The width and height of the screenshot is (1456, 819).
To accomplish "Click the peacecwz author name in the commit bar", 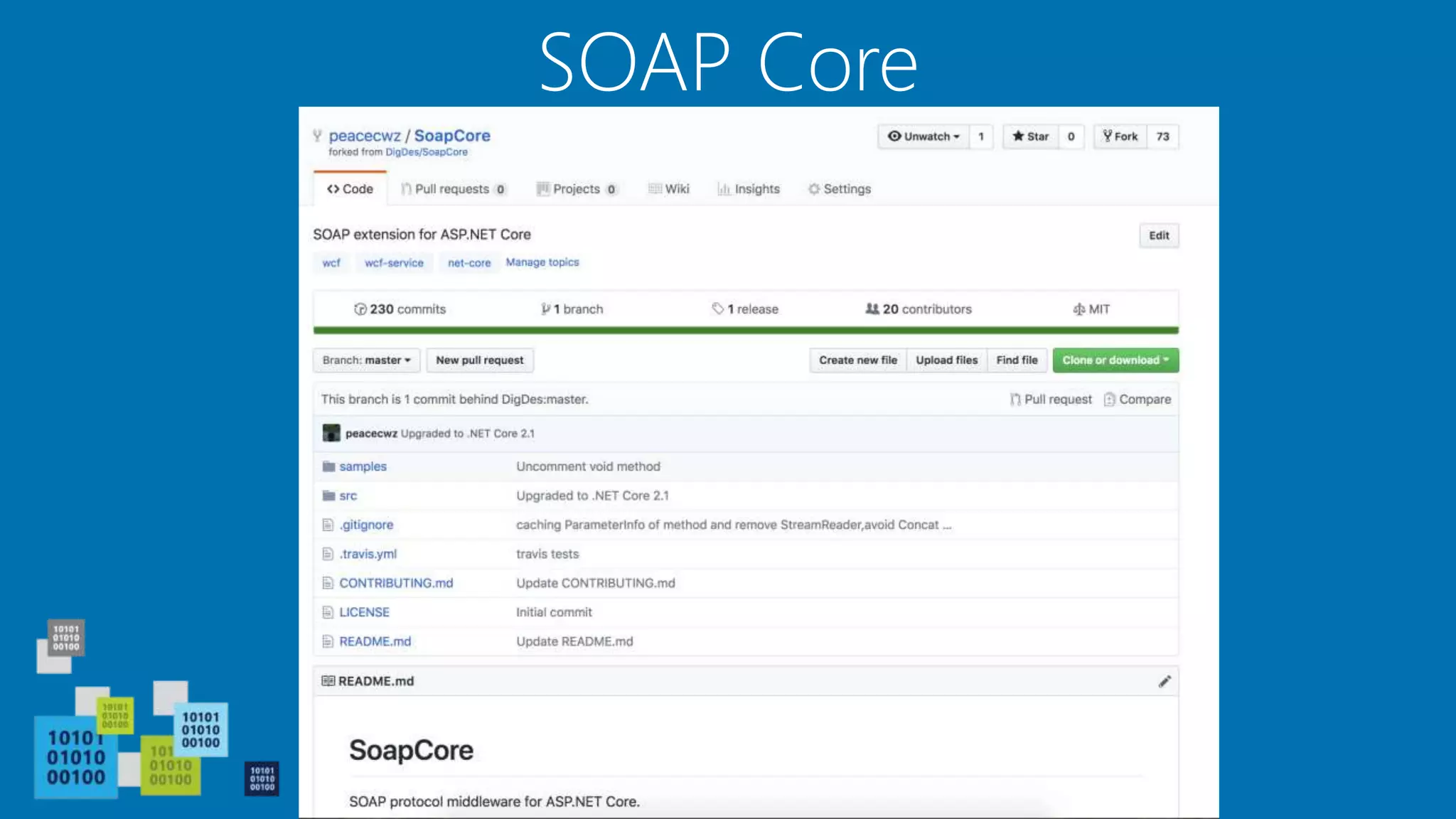I will 371,434.
